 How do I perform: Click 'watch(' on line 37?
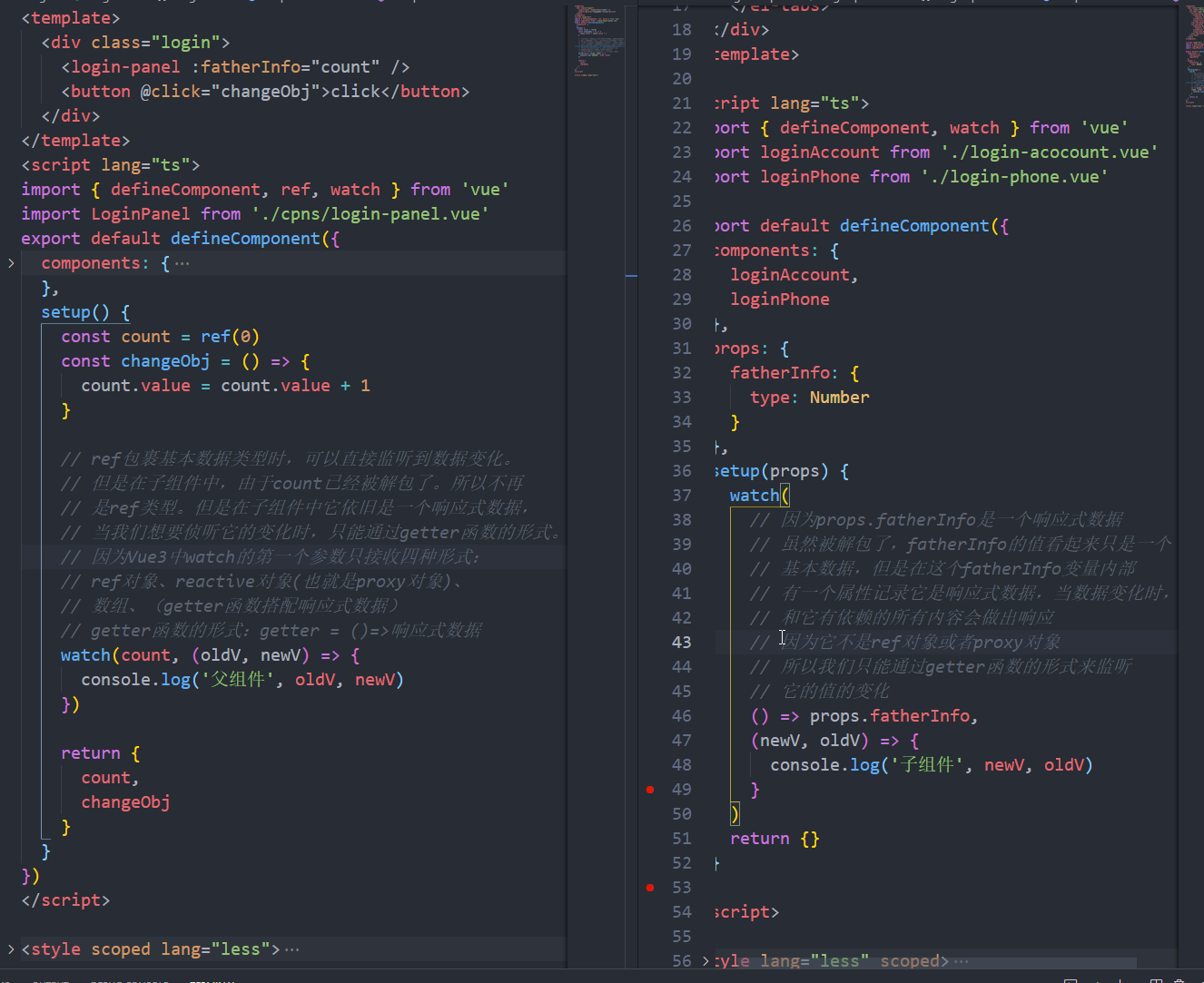(x=760, y=496)
